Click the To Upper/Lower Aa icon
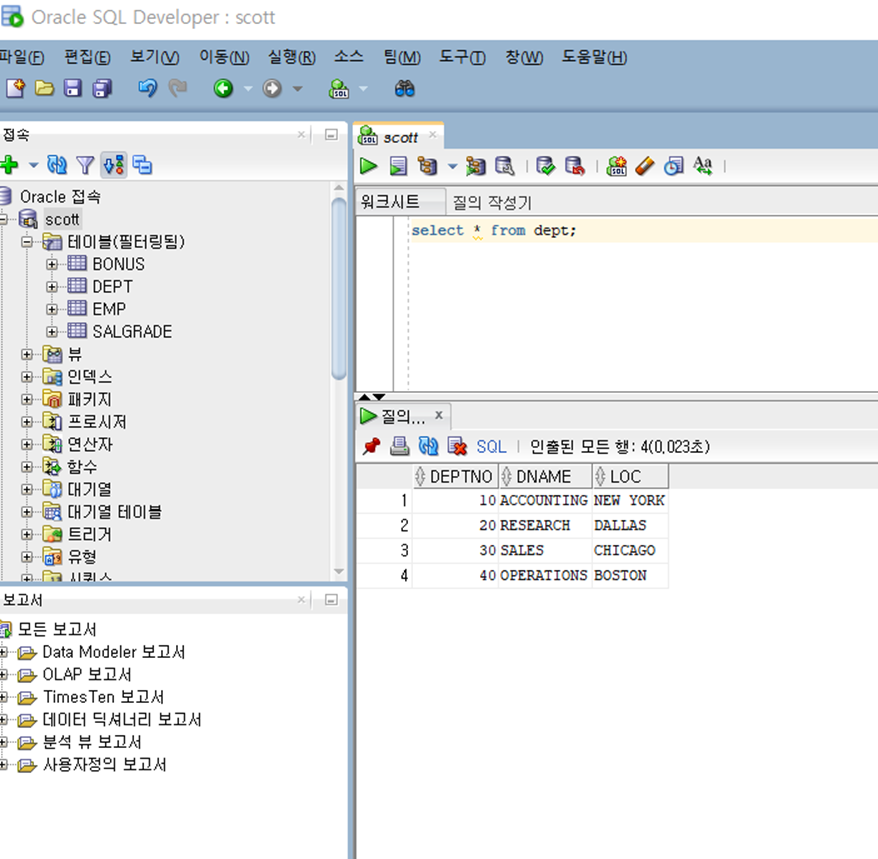 tap(703, 166)
